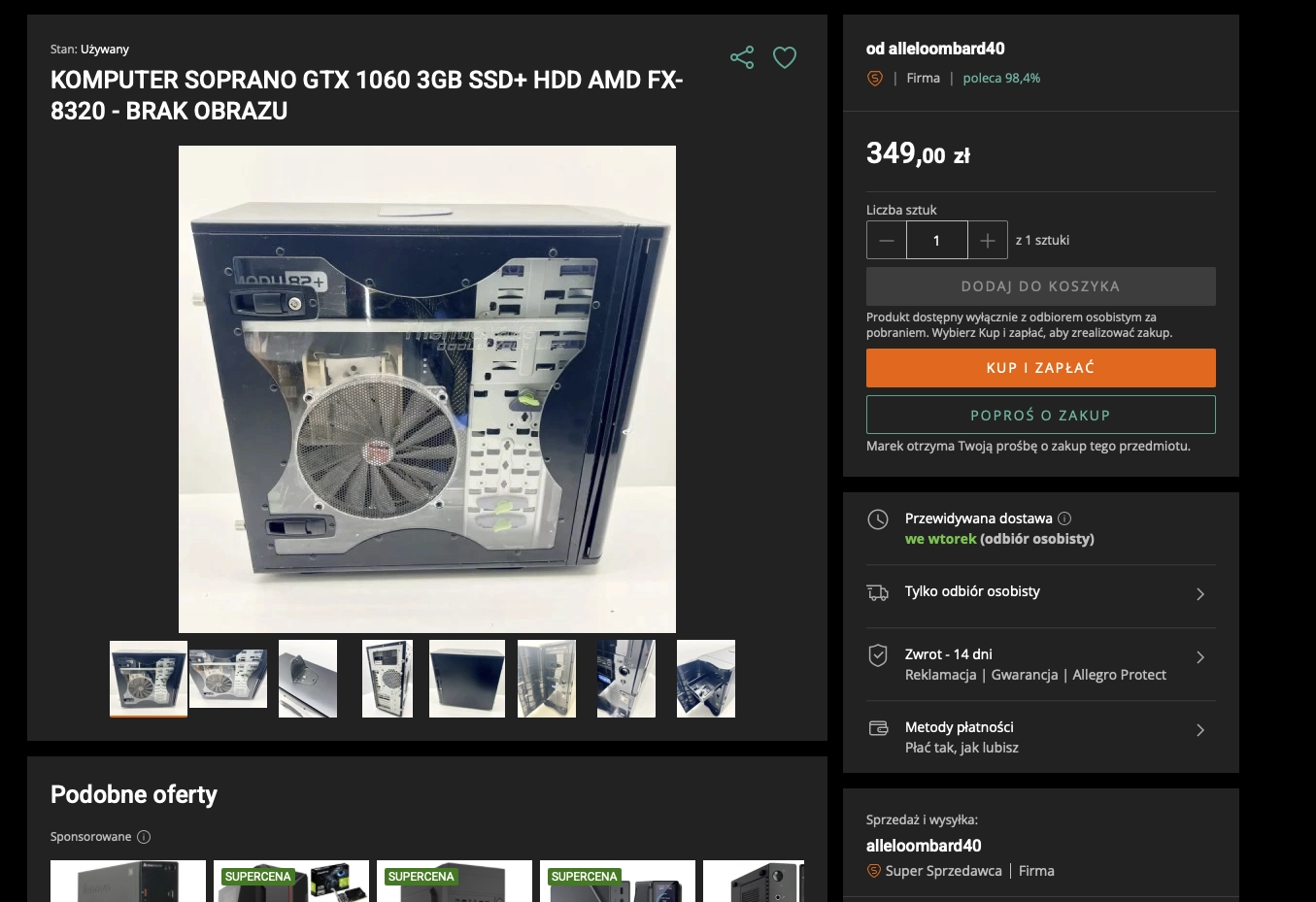Screen dimensions: 1316x902
Task: Open the Allegro Protect link
Action: coord(1119,675)
